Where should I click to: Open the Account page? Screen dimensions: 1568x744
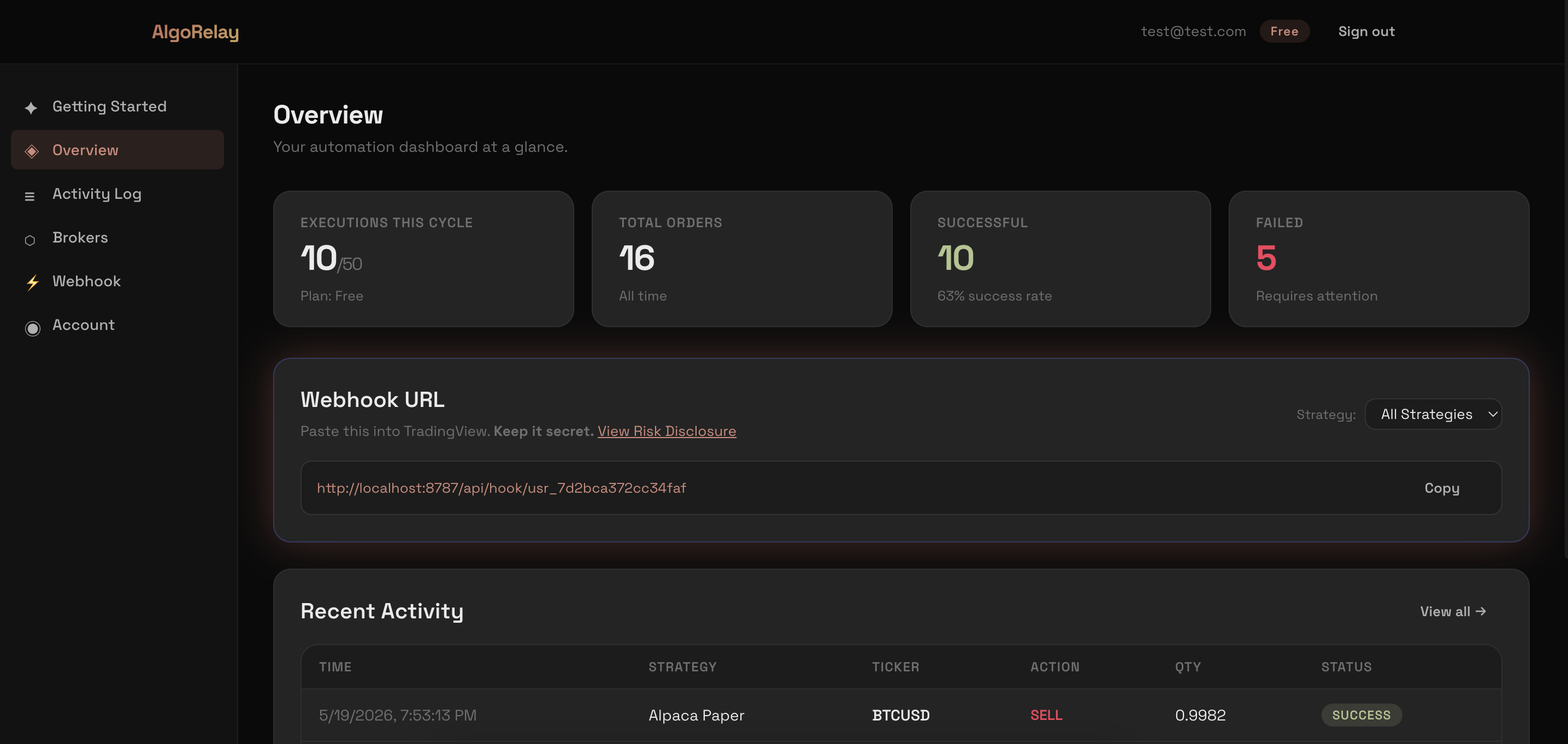point(117,325)
